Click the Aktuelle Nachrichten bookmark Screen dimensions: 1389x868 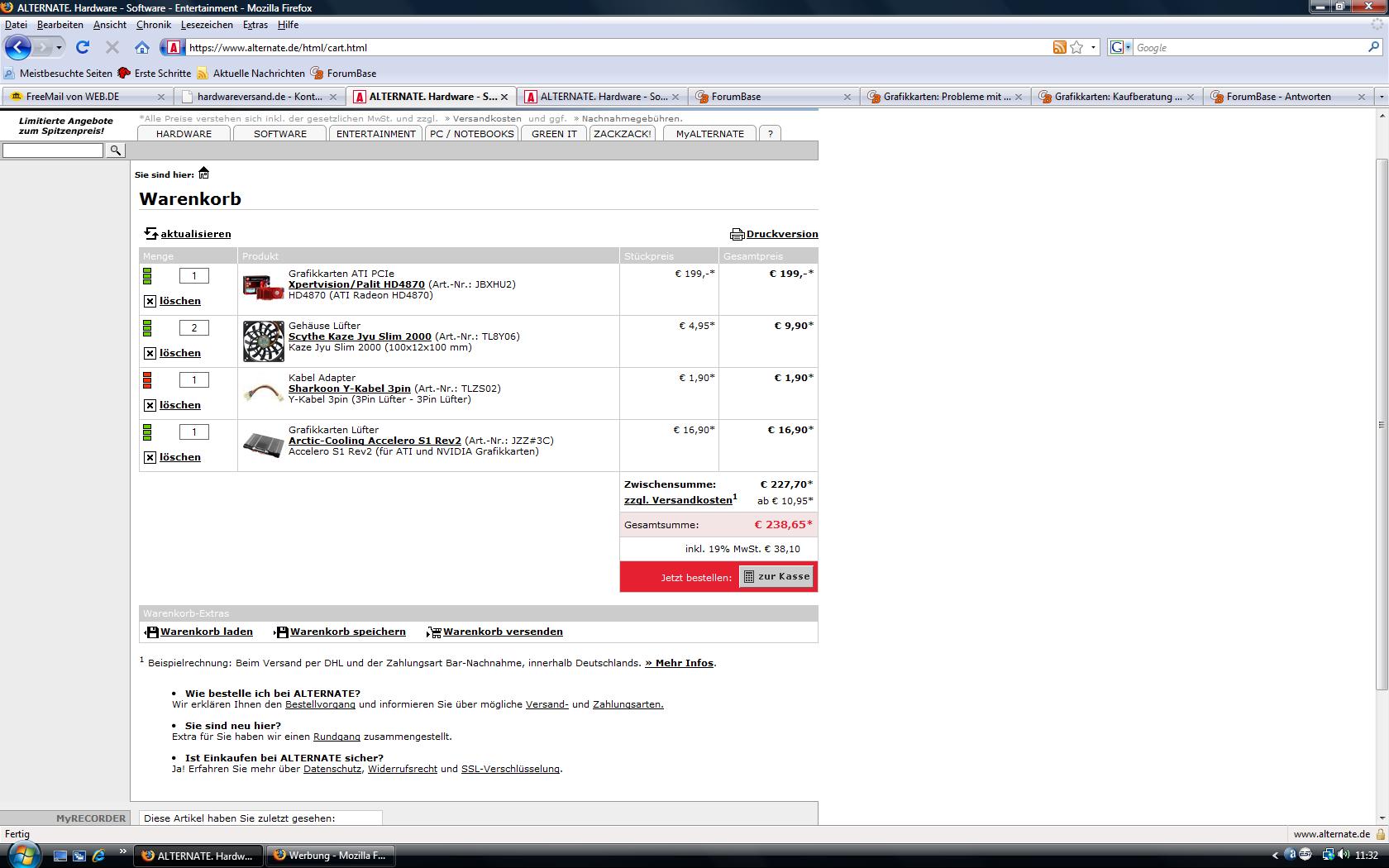[x=251, y=73]
